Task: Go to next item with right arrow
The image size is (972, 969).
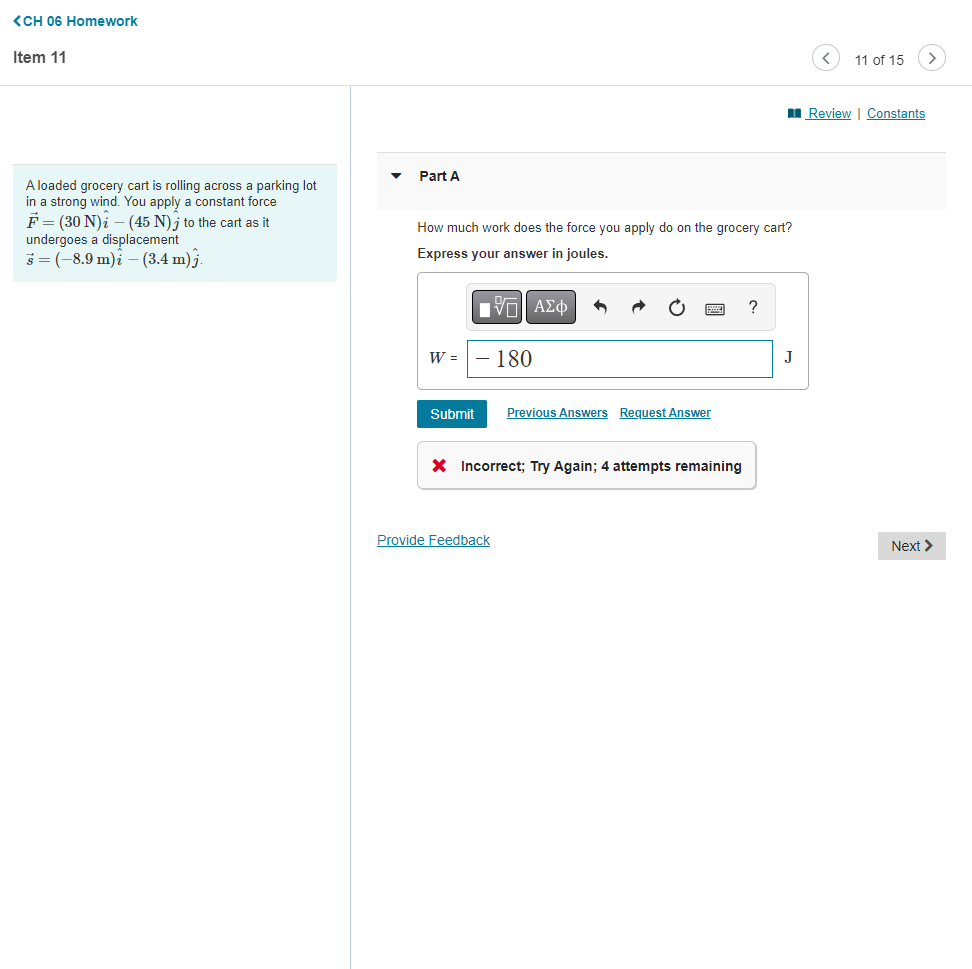Action: click(931, 58)
